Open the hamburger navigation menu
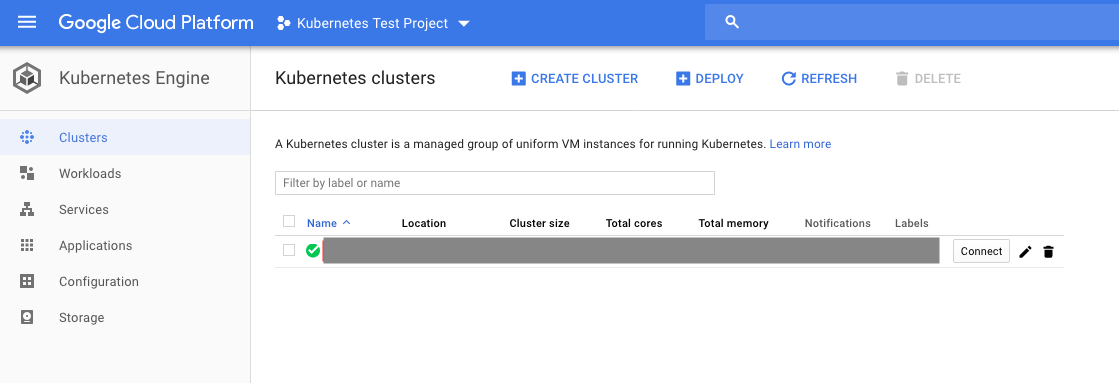Screen dimensions: 1119x383 tap(26, 23)
